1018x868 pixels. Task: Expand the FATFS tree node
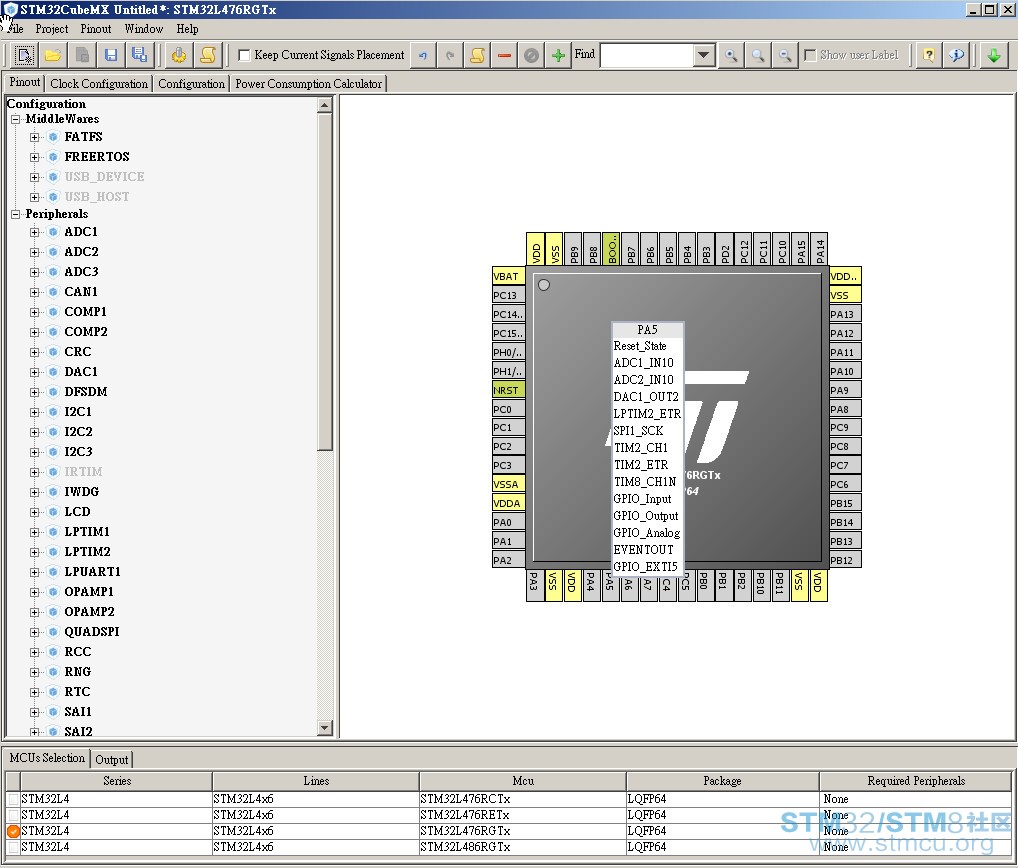34,137
